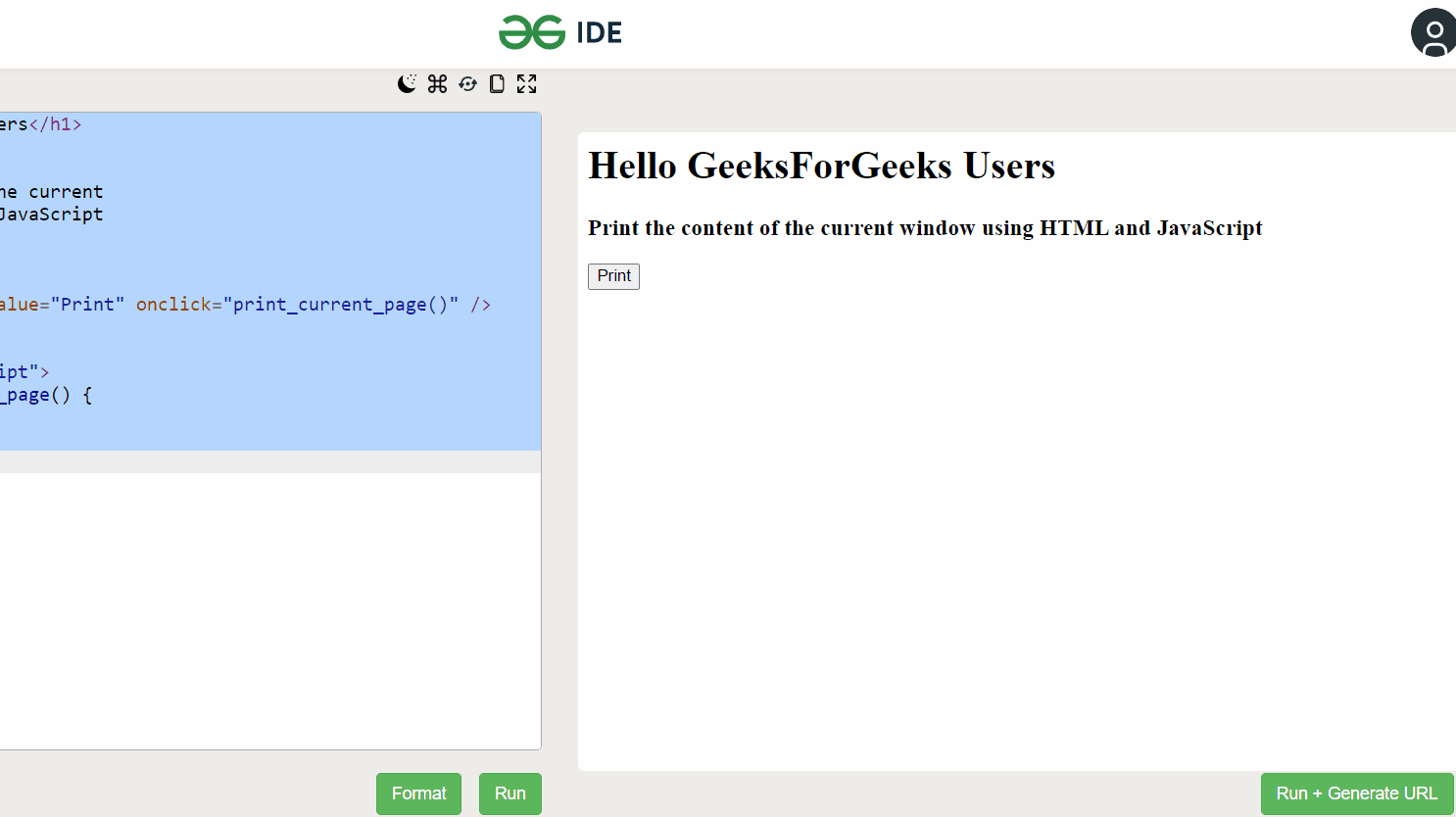Click the closing h1 tag in code
The height and width of the screenshot is (817, 1456).
(x=56, y=124)
